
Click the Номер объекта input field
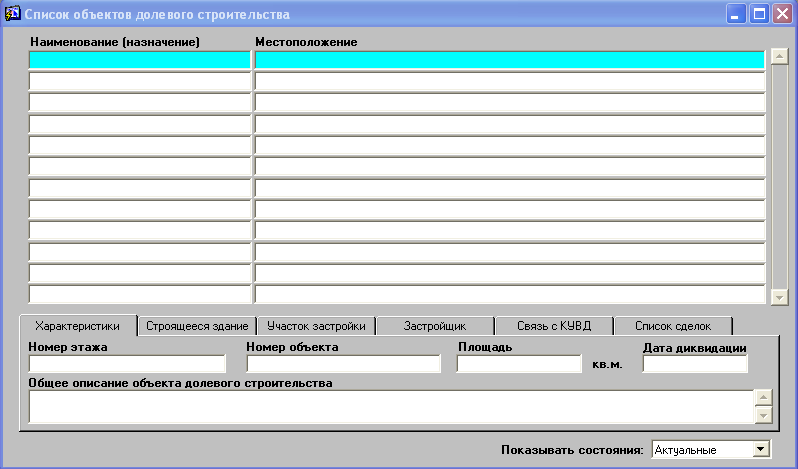pyautogui.click(x=344, y=364)
